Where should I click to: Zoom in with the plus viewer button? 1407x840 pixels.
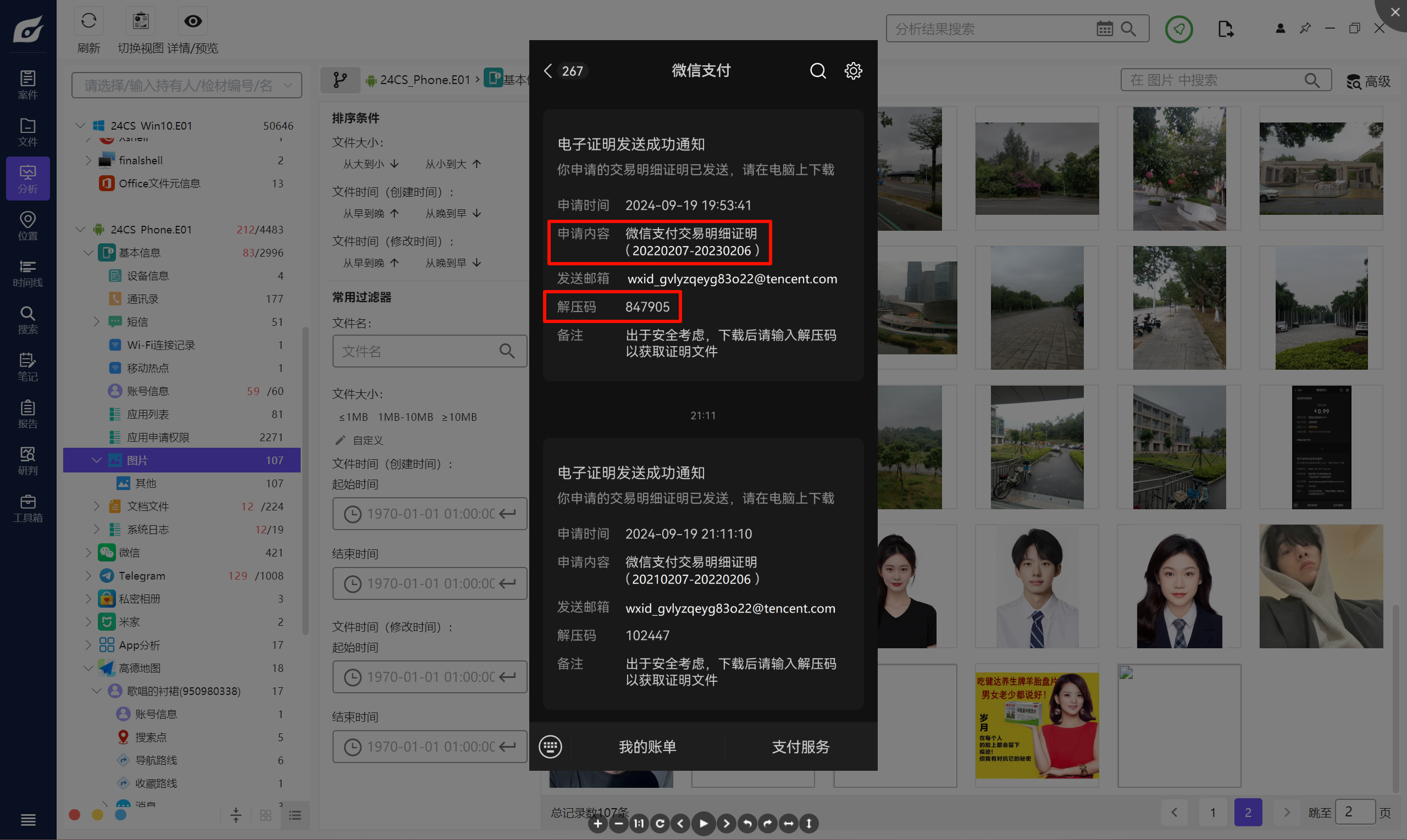[597, 824]
